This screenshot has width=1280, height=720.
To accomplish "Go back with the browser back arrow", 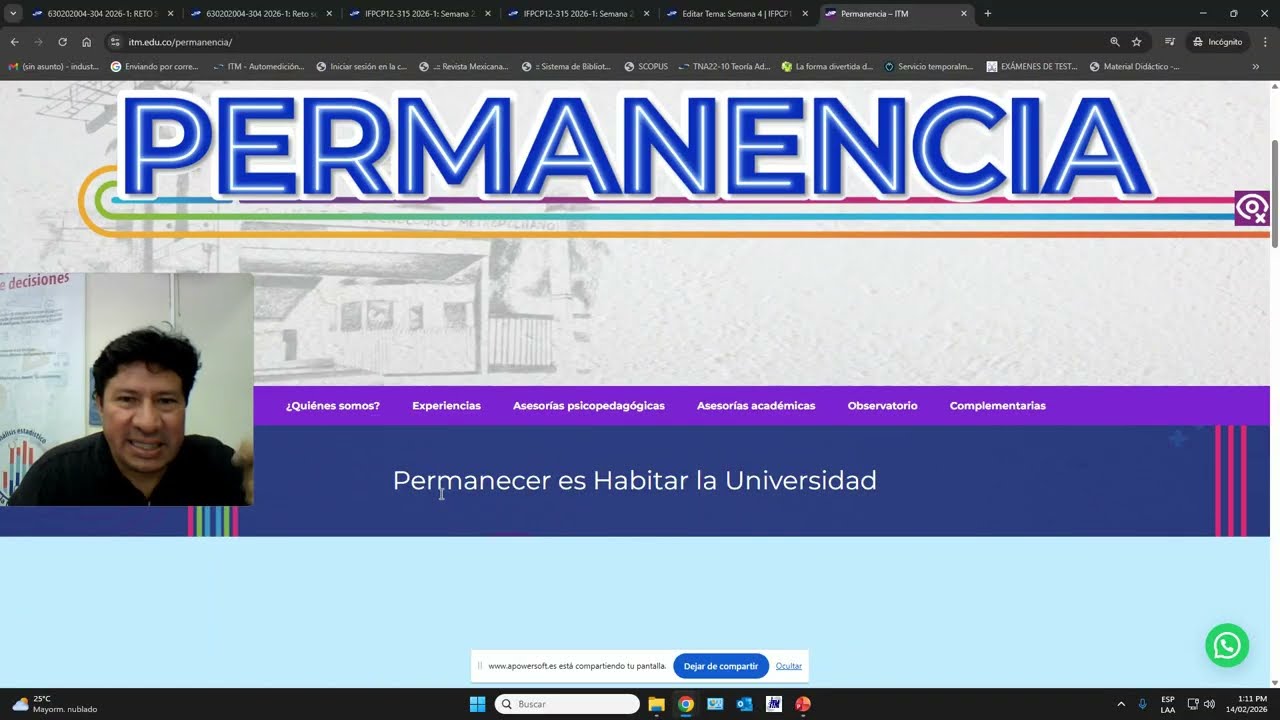I will pos(14,42).
